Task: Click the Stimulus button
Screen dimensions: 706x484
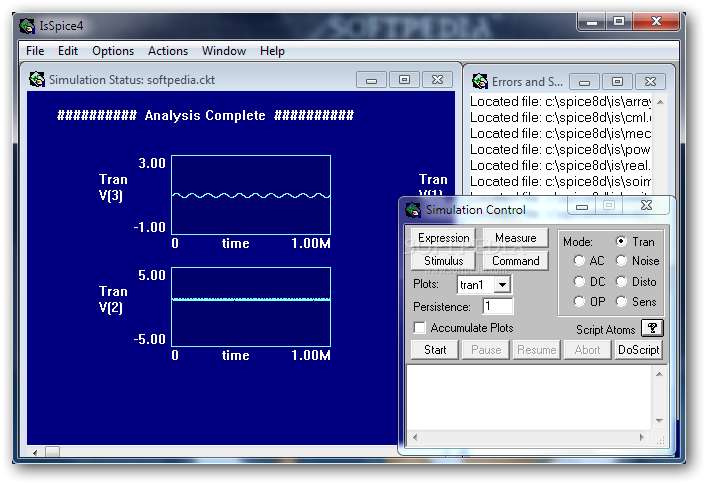Action: (444, 261)
